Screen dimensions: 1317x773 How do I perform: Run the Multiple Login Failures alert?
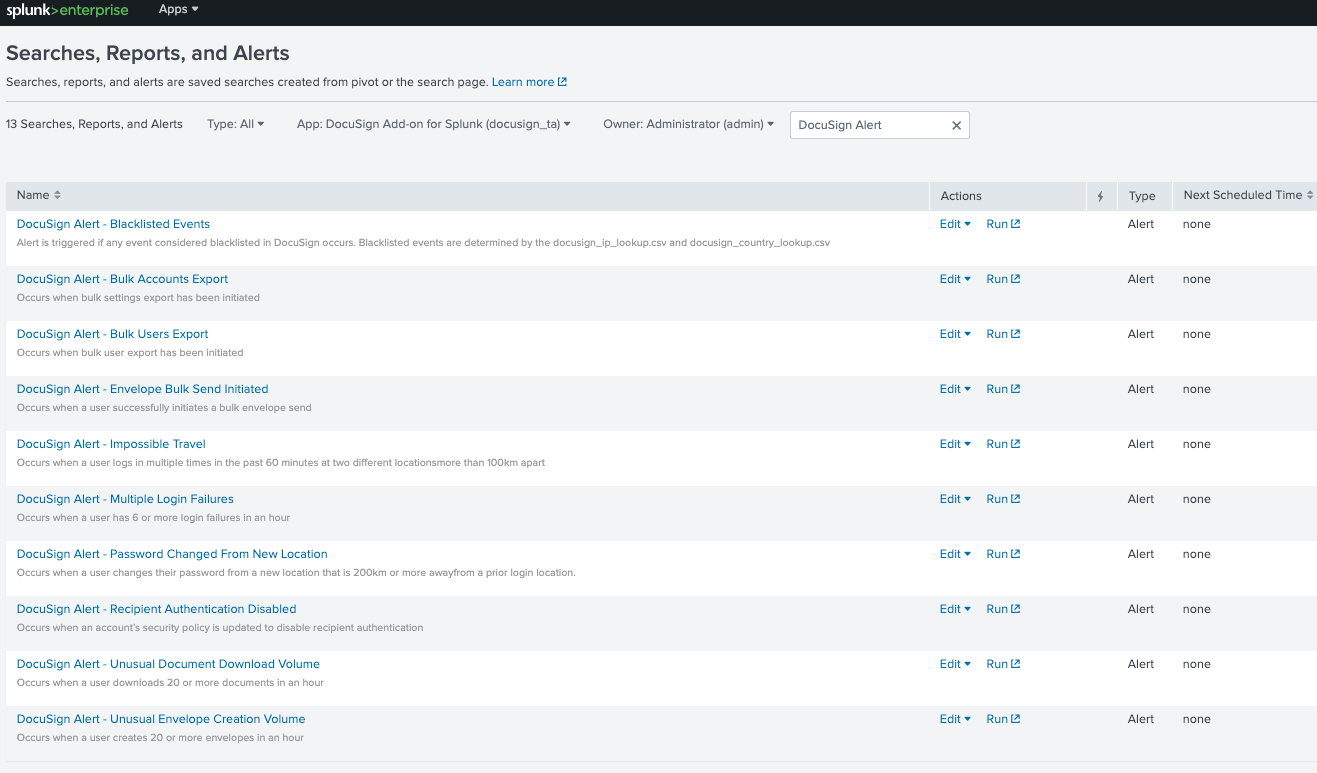pyautogui.click(x=1003, y=499)
